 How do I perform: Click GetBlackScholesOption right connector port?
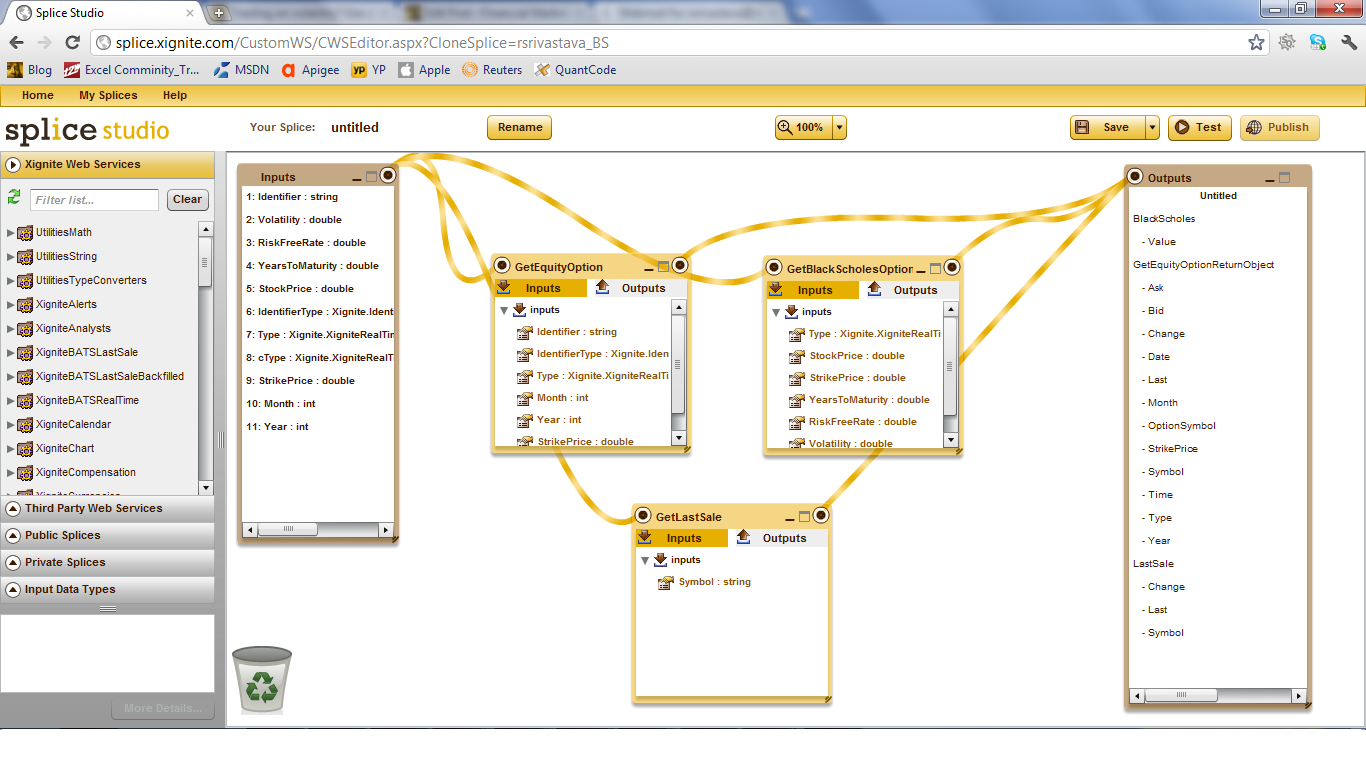[952, 267]
